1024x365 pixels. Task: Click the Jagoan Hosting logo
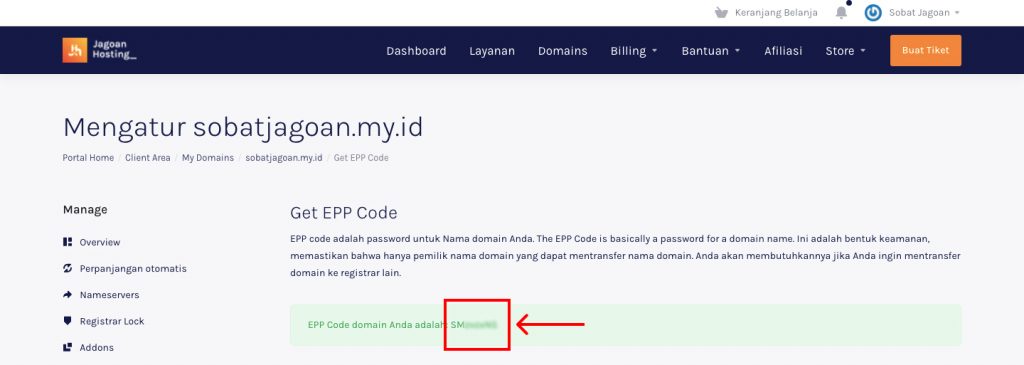coord(99,50)
